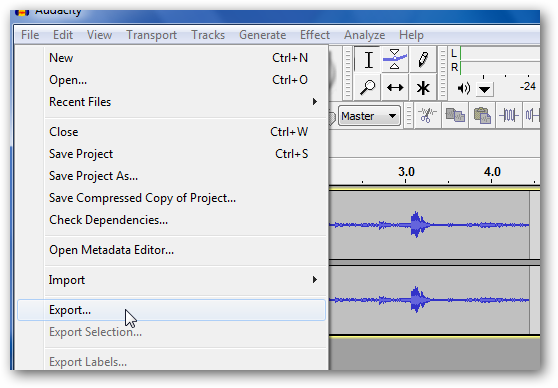Open the Help menu
The width and height of the screenshot is (558, 388).
[411, 35]
